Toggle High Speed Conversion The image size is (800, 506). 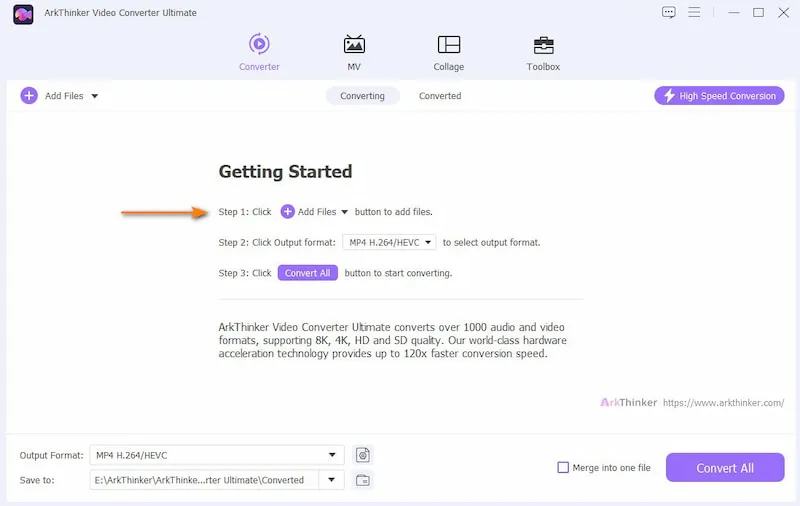(x=720, y=96)
